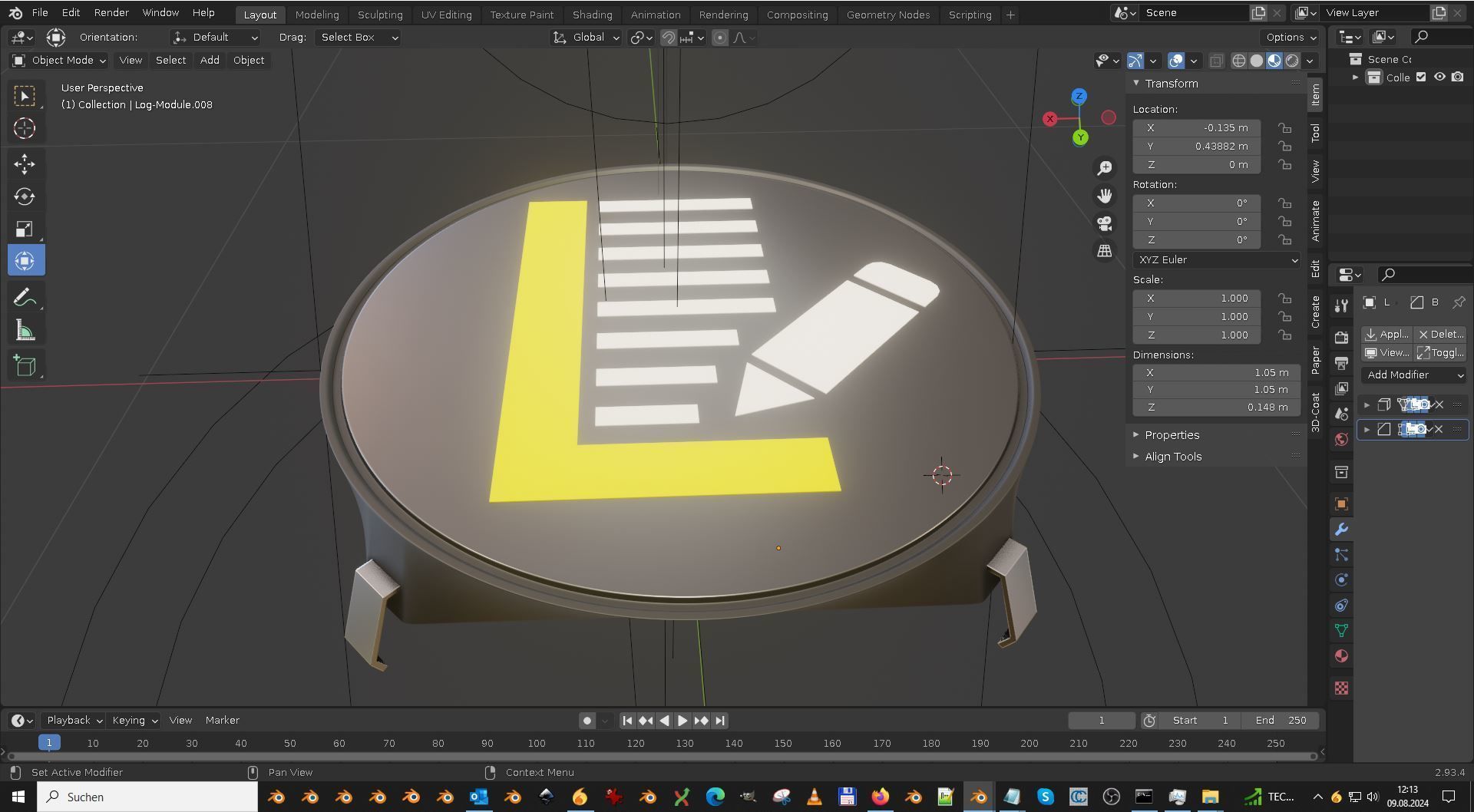Viewport: 1474px width, 812px height.
Task: Jump to the last frame
Action: tap(719, 721)
